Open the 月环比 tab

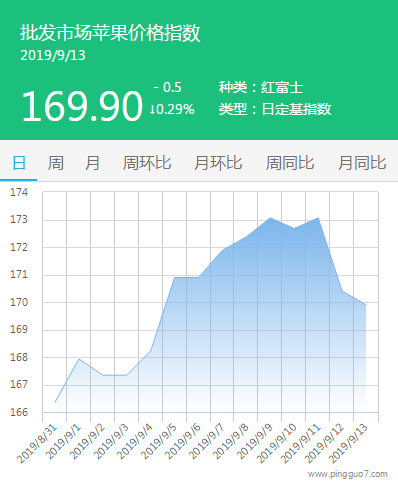pyautogui.click(x=218, y=163)
